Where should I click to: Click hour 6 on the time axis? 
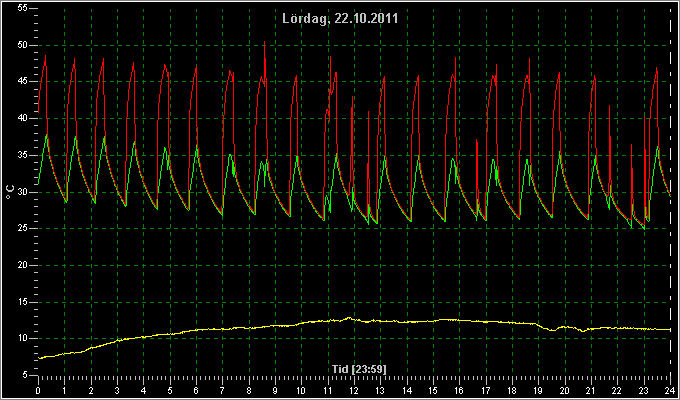[196, 390]
